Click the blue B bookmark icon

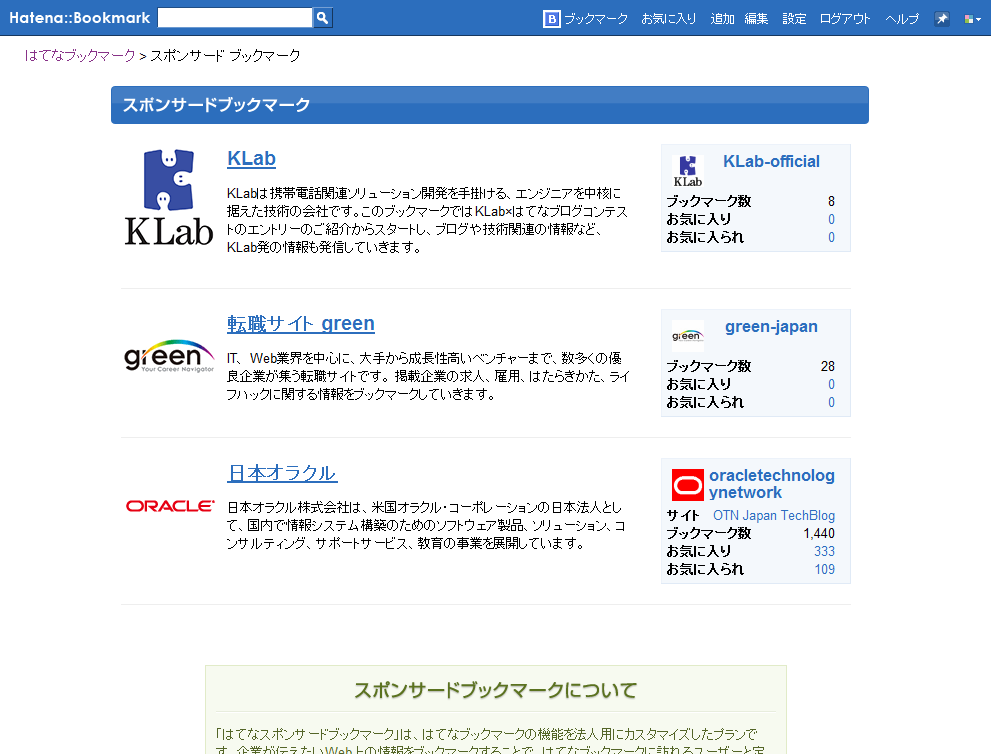[x=552, y=19]
